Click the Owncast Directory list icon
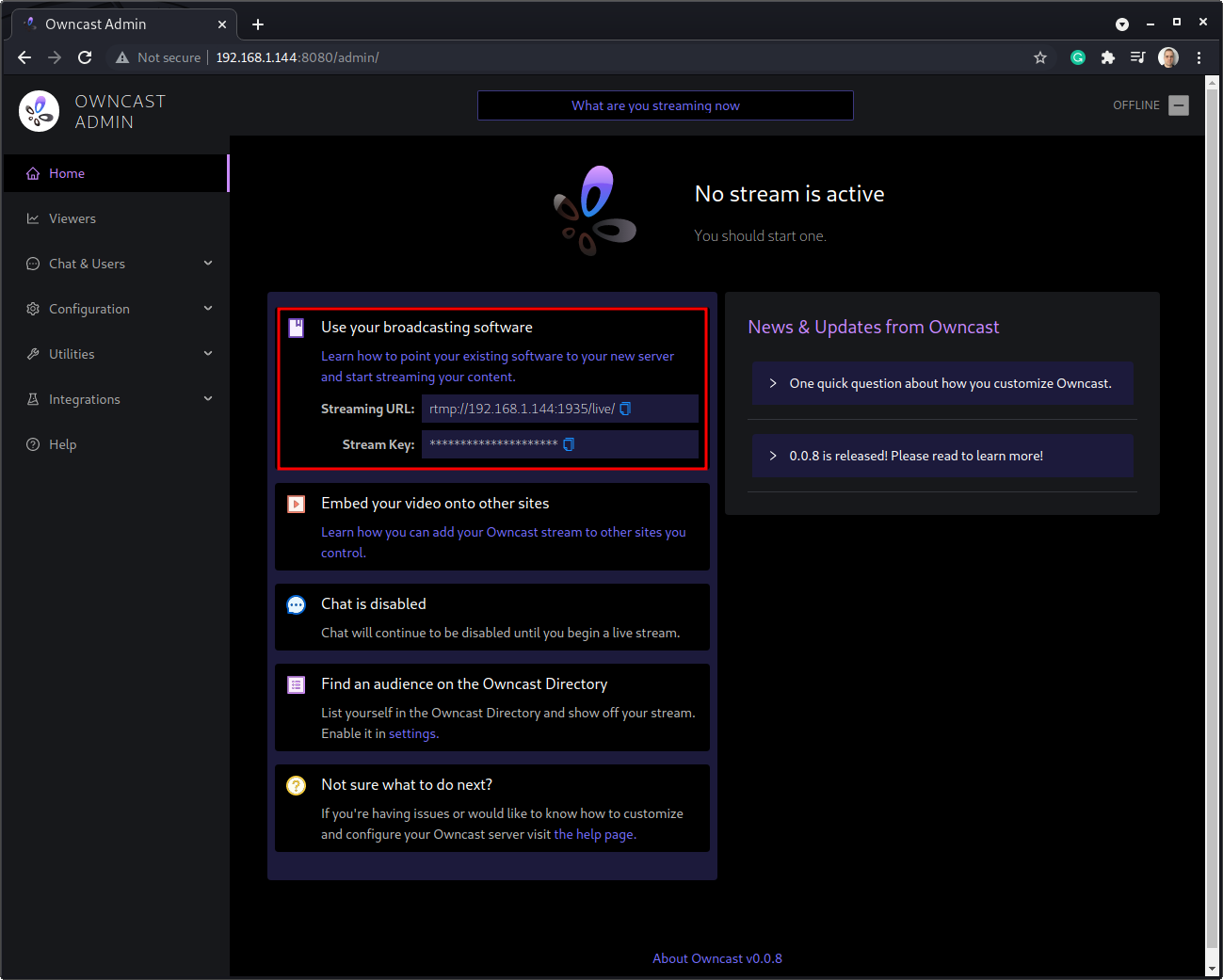Viewport: 1223px width, 980px height. pos(296,684)
